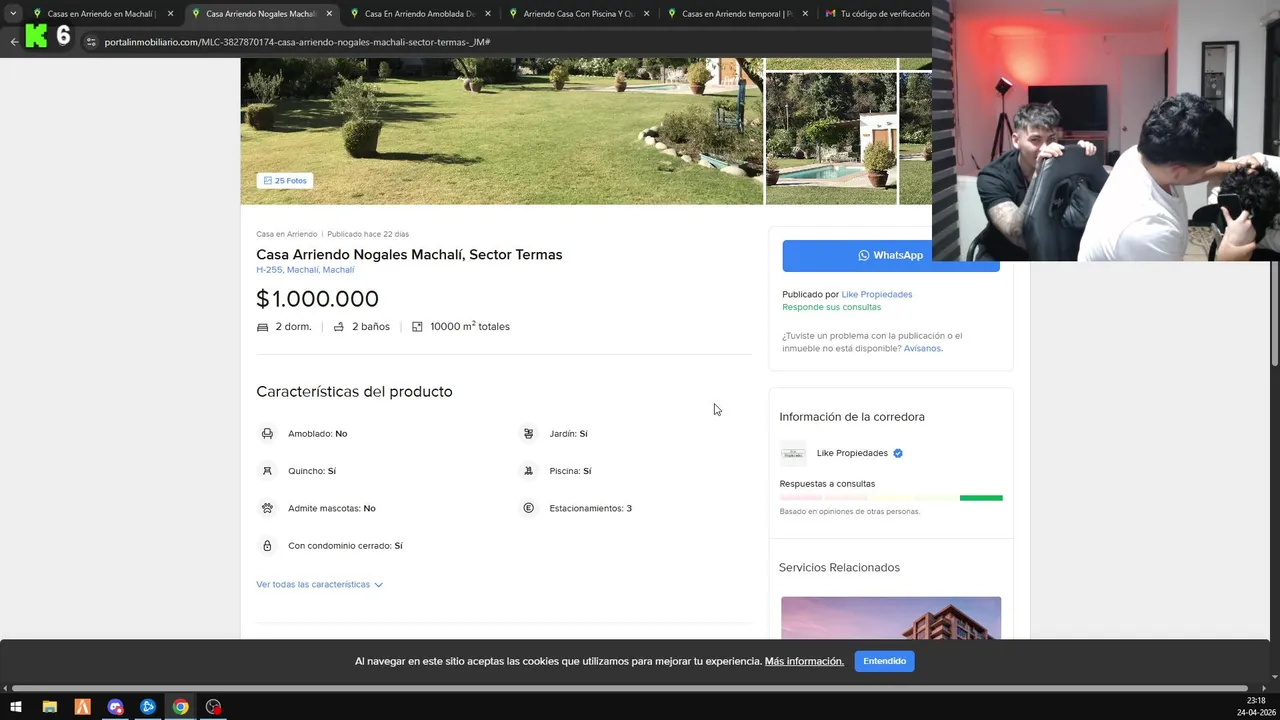Close the Casa En Arriendo Amoblada tab

click(x=487, y=14)
